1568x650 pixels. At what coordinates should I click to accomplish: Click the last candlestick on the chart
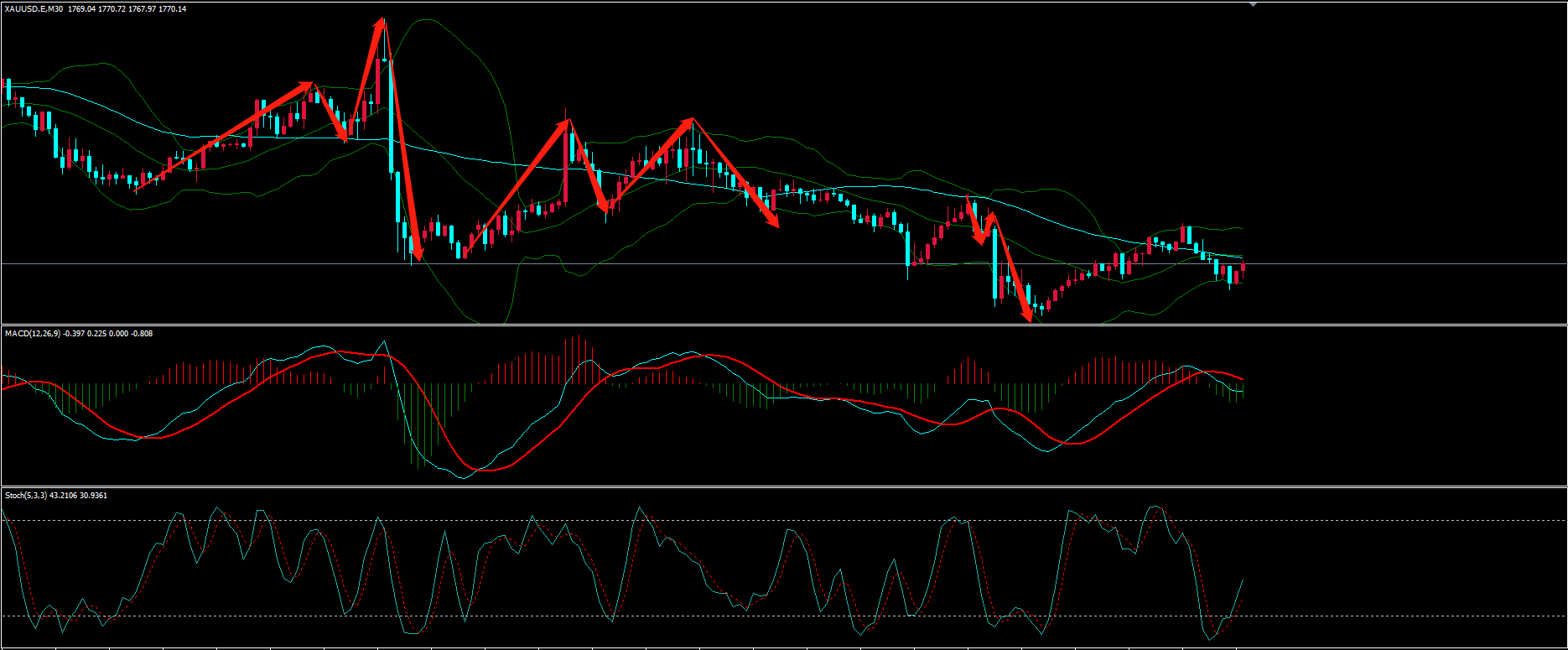click(x=1243, y=268)
